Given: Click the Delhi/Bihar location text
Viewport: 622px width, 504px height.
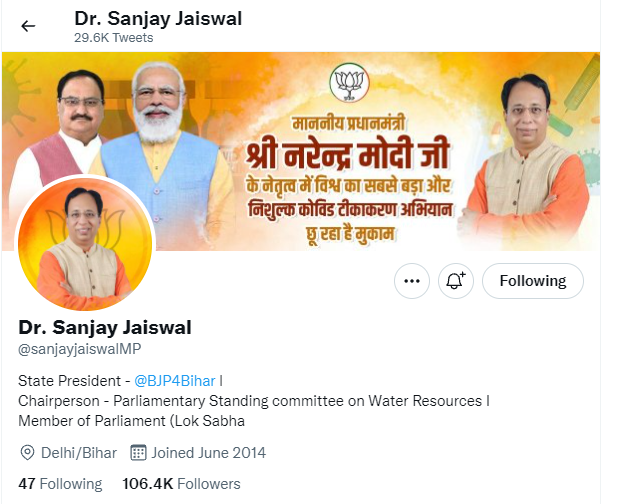Looking at the screenshot, I should pyautogui.click(x=79, y=453).
